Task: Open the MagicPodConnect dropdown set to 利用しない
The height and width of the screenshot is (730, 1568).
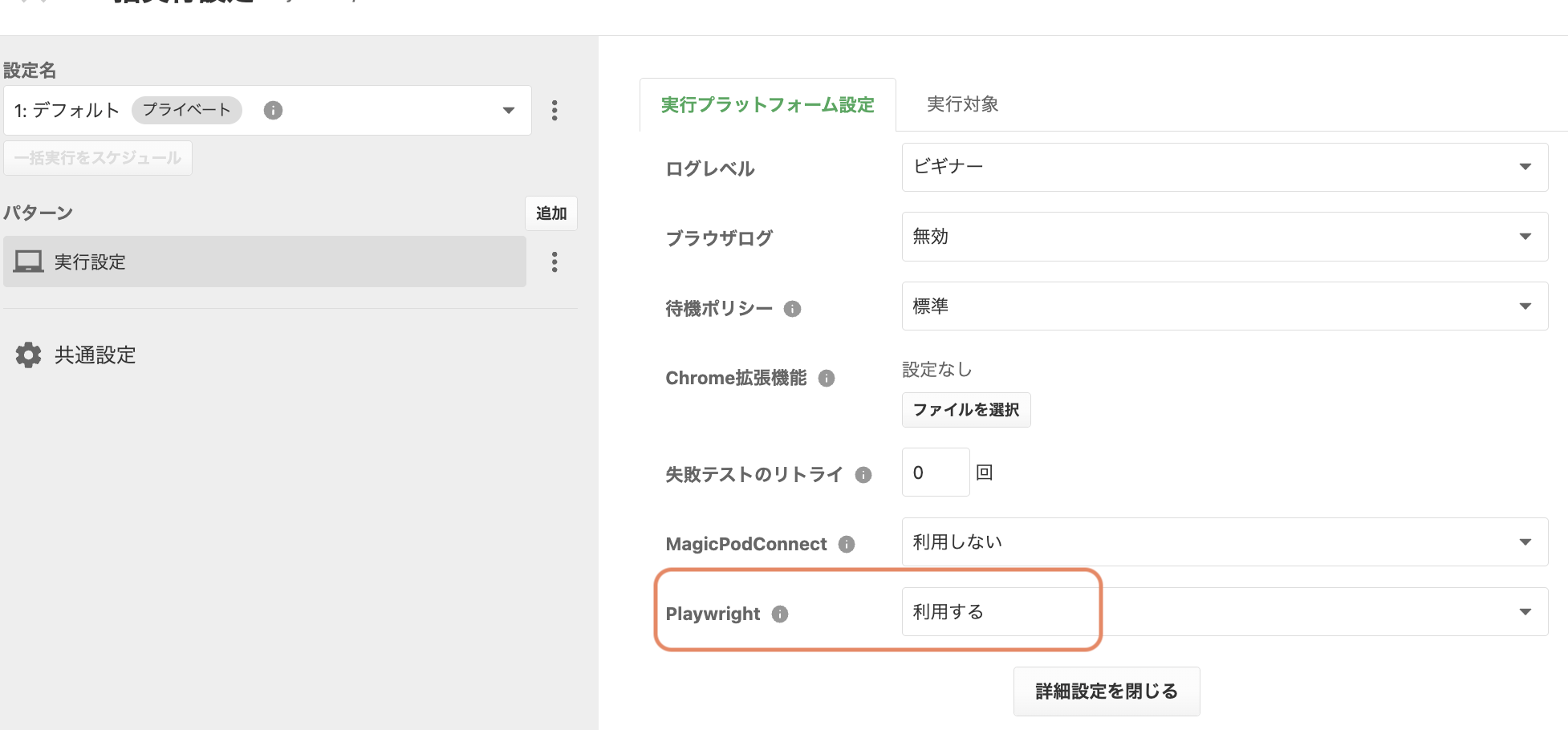Action: [x=1225, y=542]
